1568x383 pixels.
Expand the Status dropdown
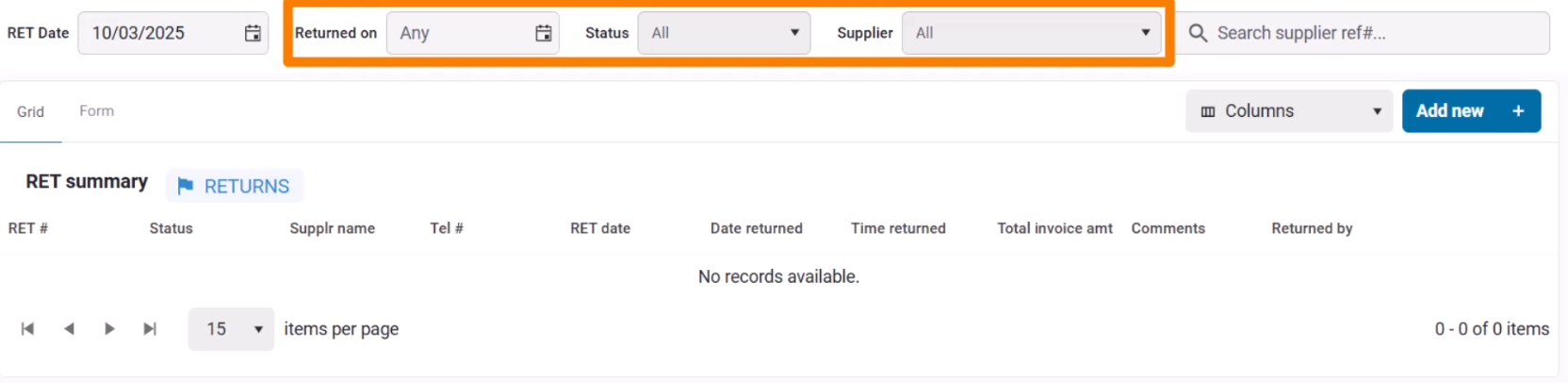pos(724,33)
